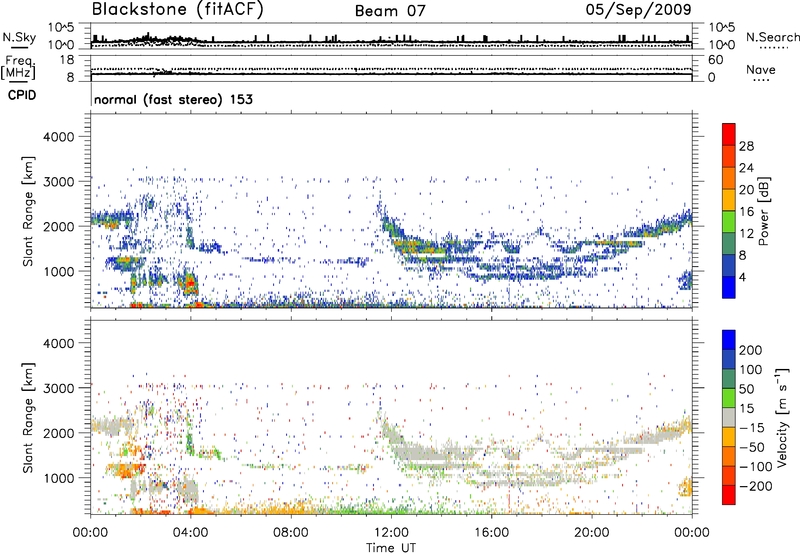Click the "12:00" time tick label
The image size is (800, 554).
(x=391, y=533)
